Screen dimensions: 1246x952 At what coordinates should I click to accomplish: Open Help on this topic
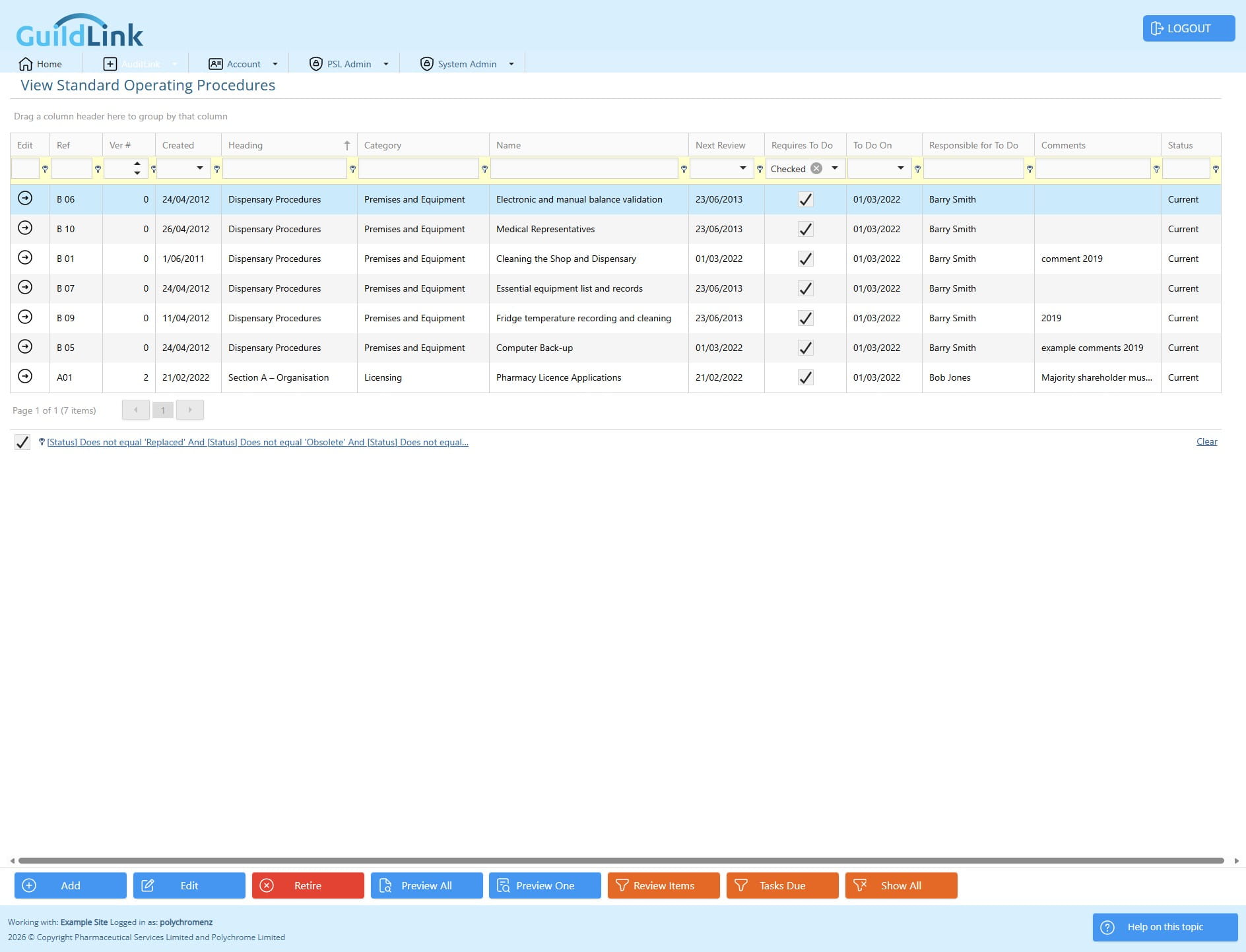coord(1165,927)
